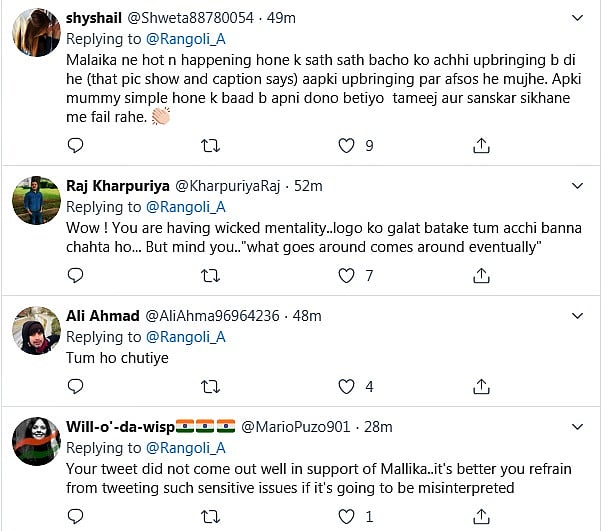Share shyshail's tweet
602x531 pixels.
[x=481, y=146]
